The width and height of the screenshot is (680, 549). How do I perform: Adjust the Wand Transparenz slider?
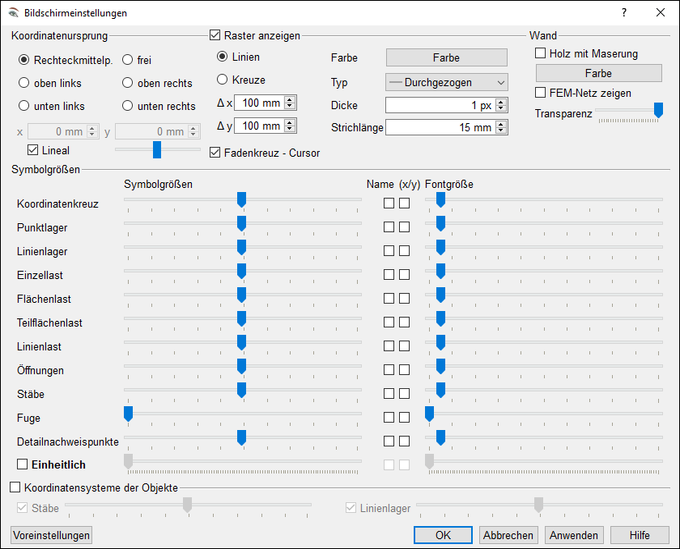tap(657, 110)
